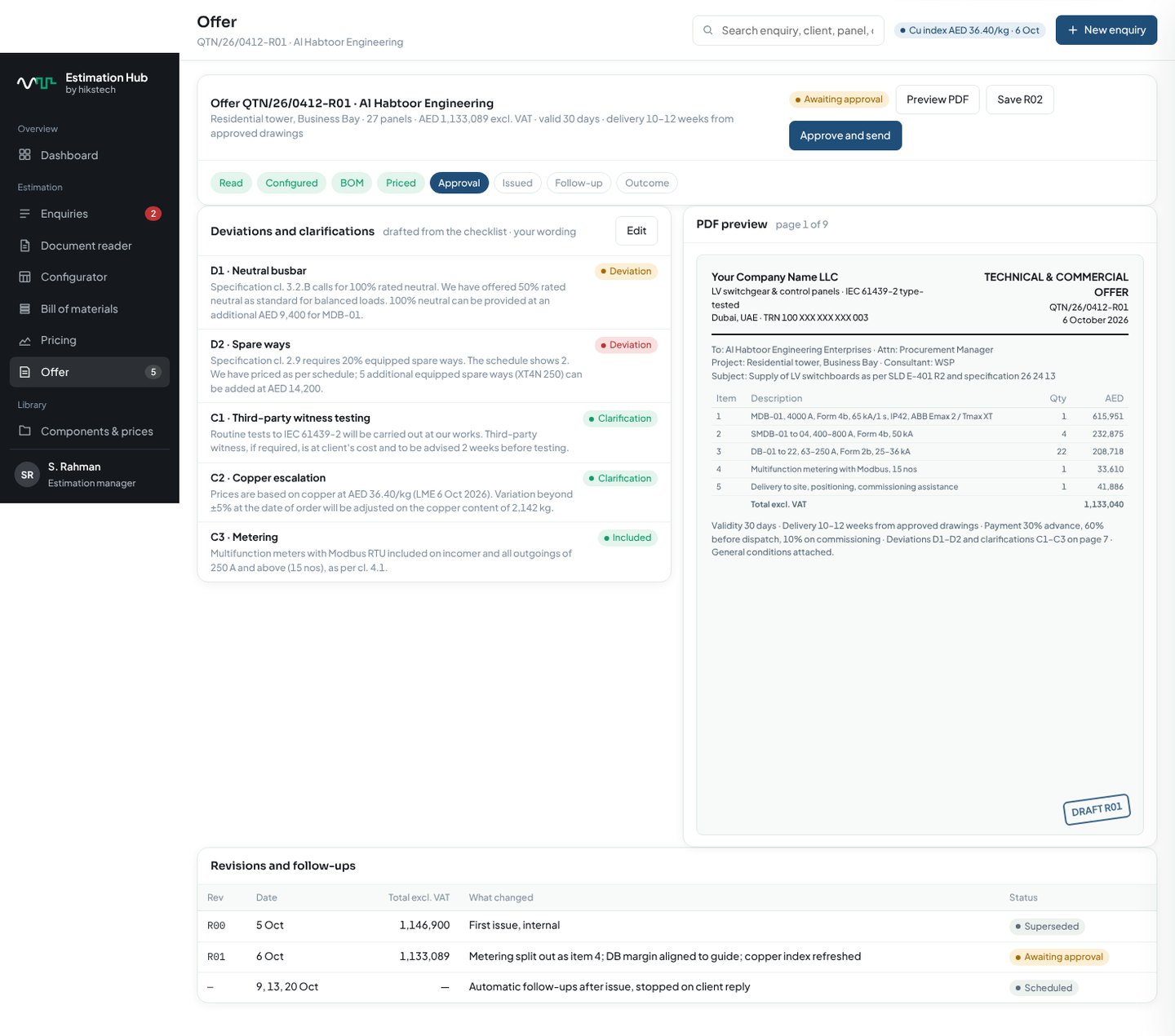The image size is (1175, 1036).
Task: Click the plus icon on New enquiry
Action: [x=1073, y=30]
